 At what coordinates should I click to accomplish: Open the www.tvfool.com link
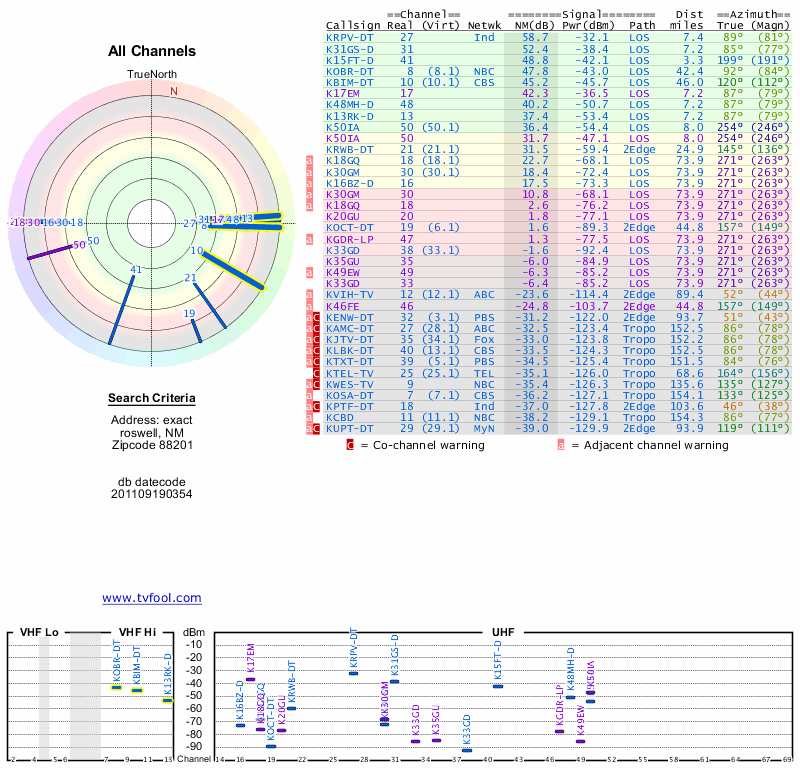151,598
